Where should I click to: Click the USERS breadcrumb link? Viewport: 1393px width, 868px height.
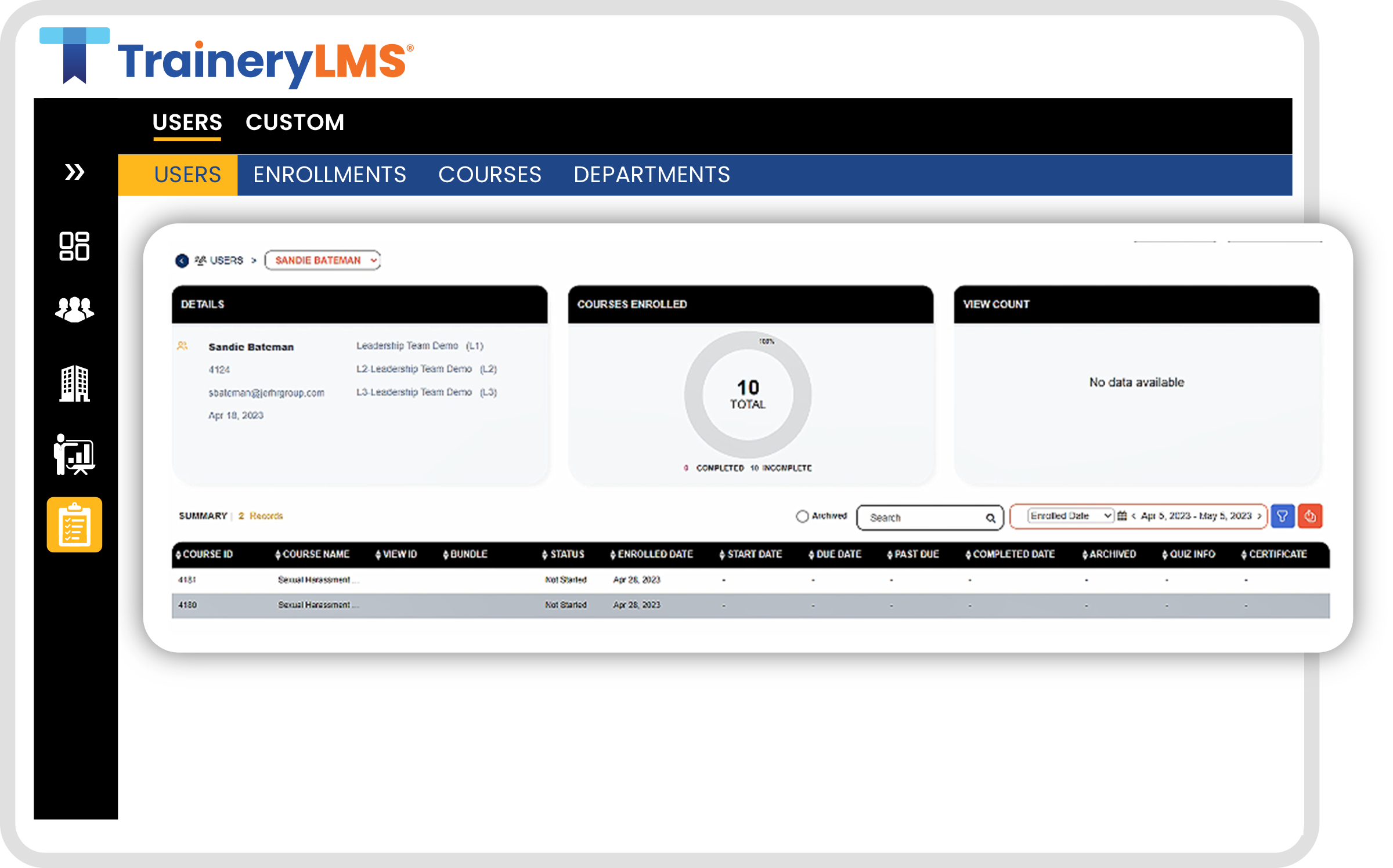pyautogui.click(x=226, y=261)
